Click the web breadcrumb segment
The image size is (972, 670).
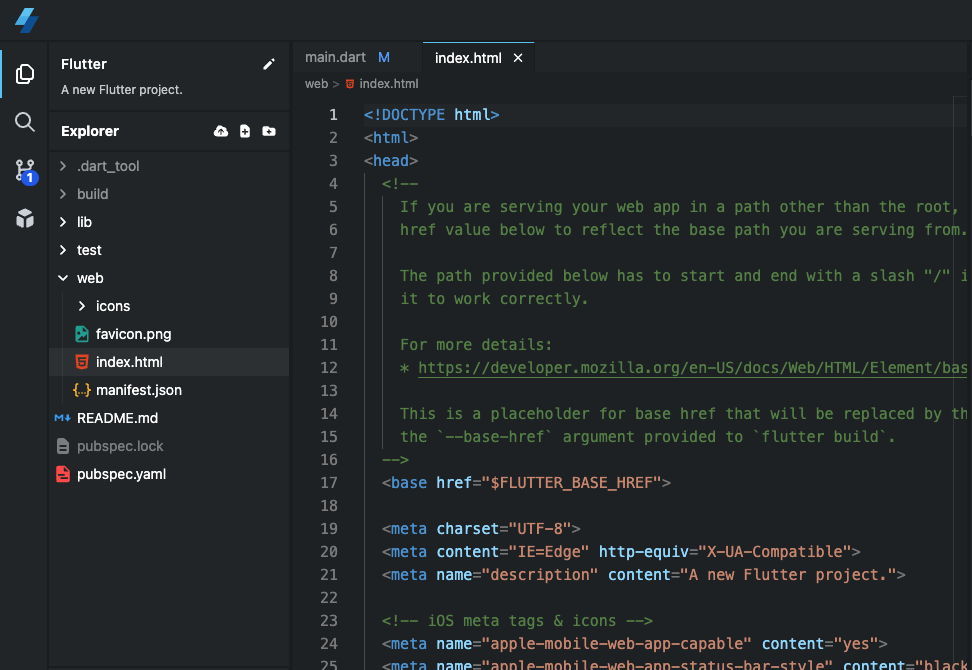click(x=316, y=84)
